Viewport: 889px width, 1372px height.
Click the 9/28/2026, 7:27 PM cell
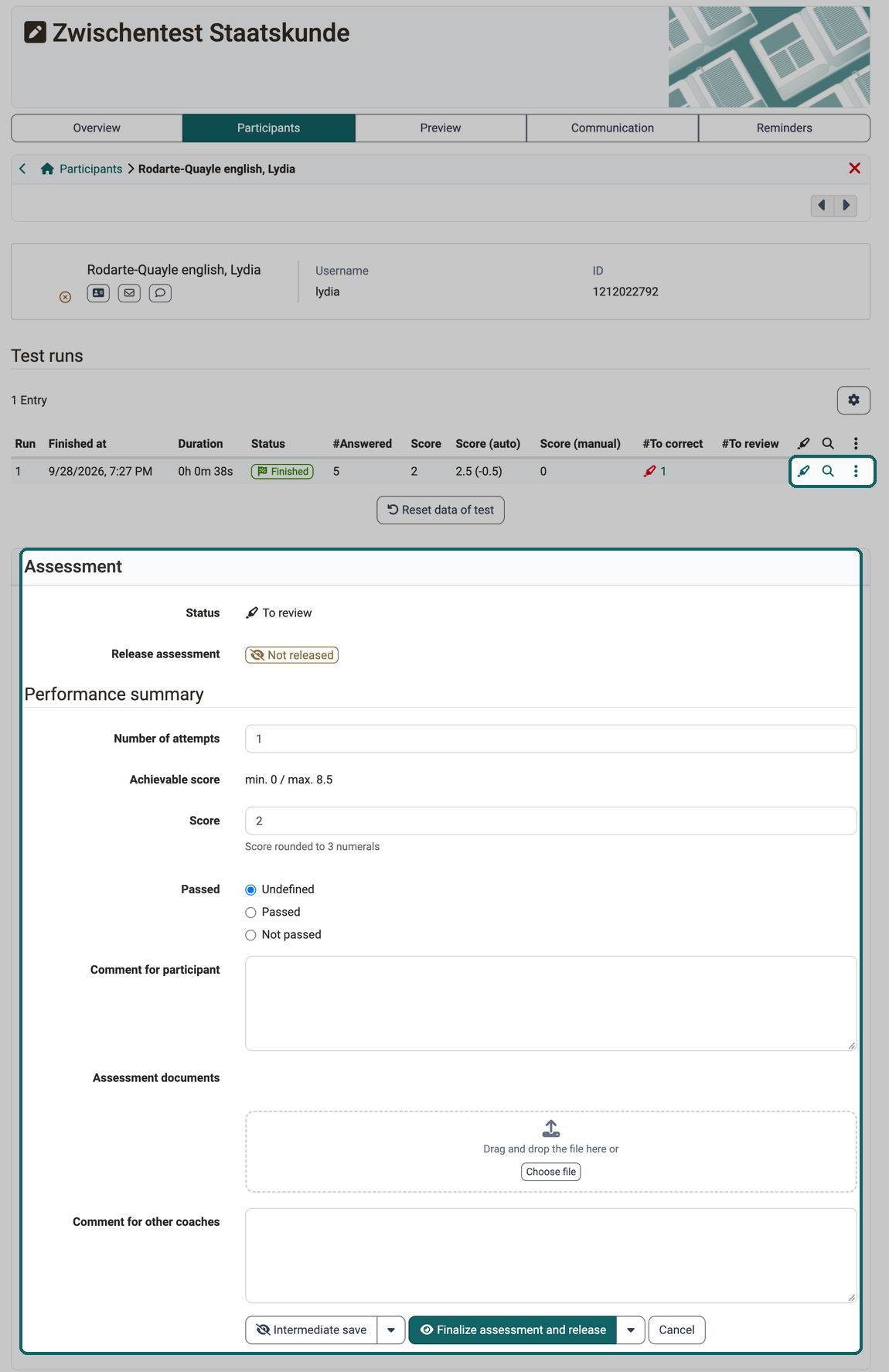[x=100, y=471]
